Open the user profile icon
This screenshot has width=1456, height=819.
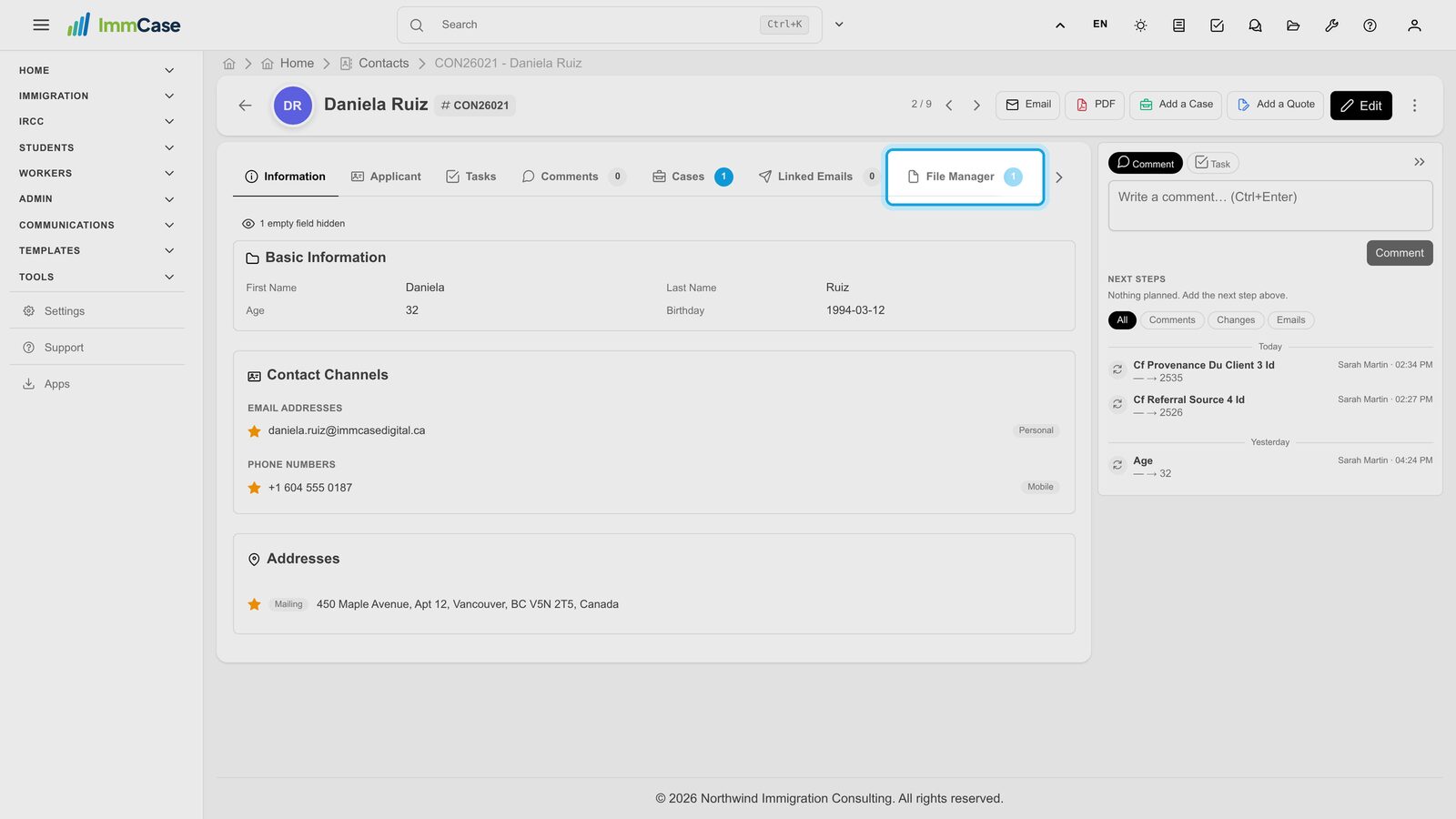pyautogui.click(x=1414, y=25)
